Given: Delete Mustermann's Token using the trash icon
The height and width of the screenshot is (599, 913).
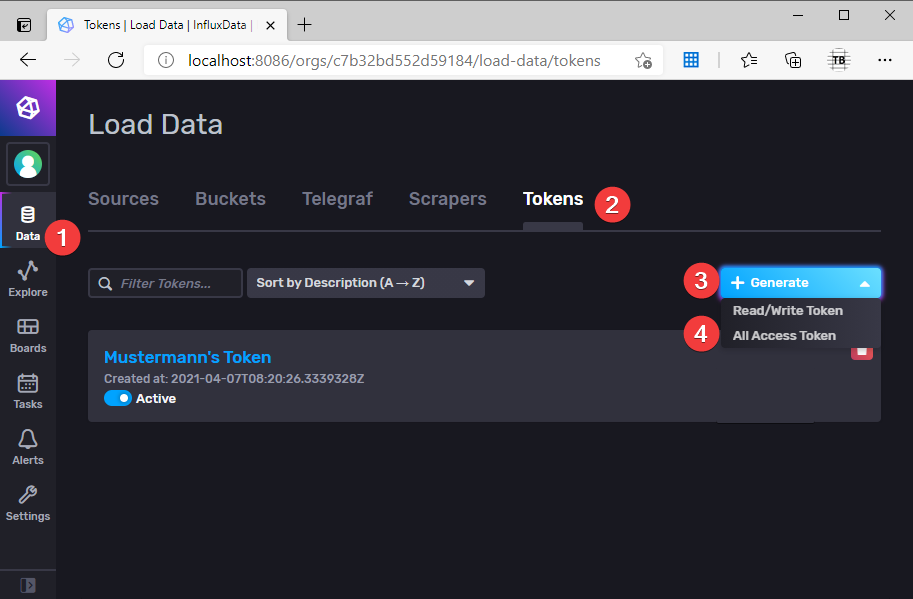Looking at the screenshot, I should pyautogui.click(x=862, y=352).
